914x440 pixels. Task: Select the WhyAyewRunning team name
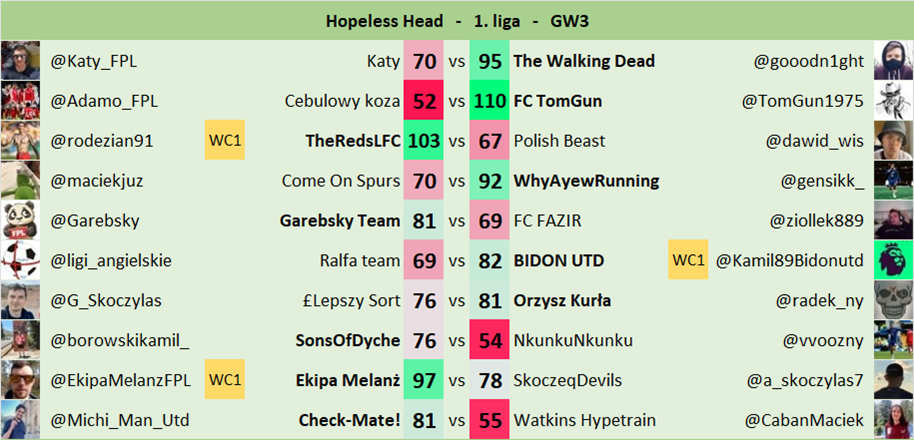tap(586, 181)
